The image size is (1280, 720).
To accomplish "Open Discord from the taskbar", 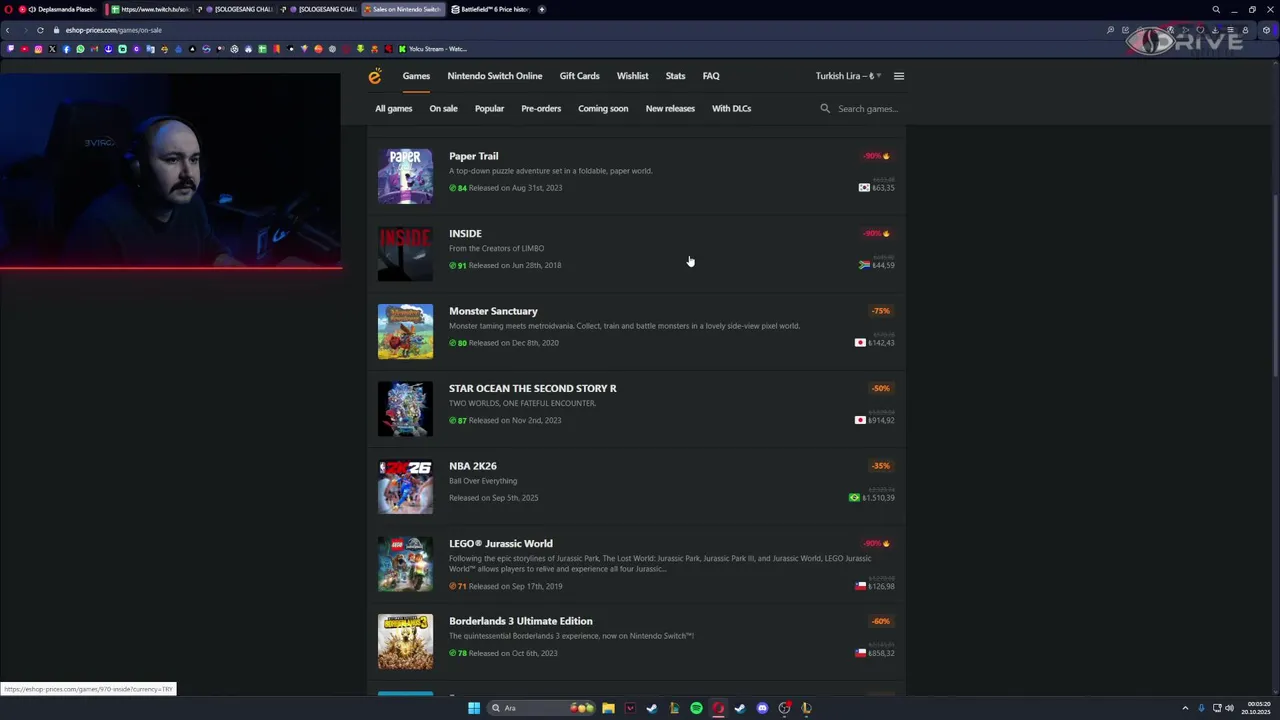I will click(x=762, y=708).
